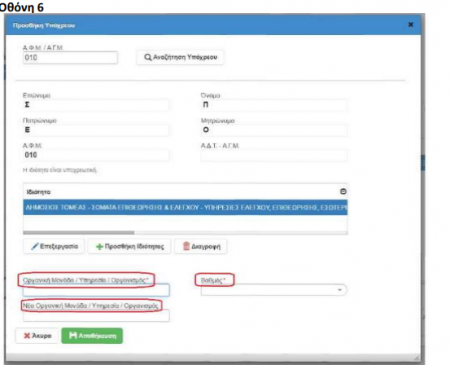Screen dimensions: 450x365
Task: Select the highlighted ΔΗΜΟΣΙΟΣ ΤΟΜΕΑΣ row
Action: tap(185, 207)
